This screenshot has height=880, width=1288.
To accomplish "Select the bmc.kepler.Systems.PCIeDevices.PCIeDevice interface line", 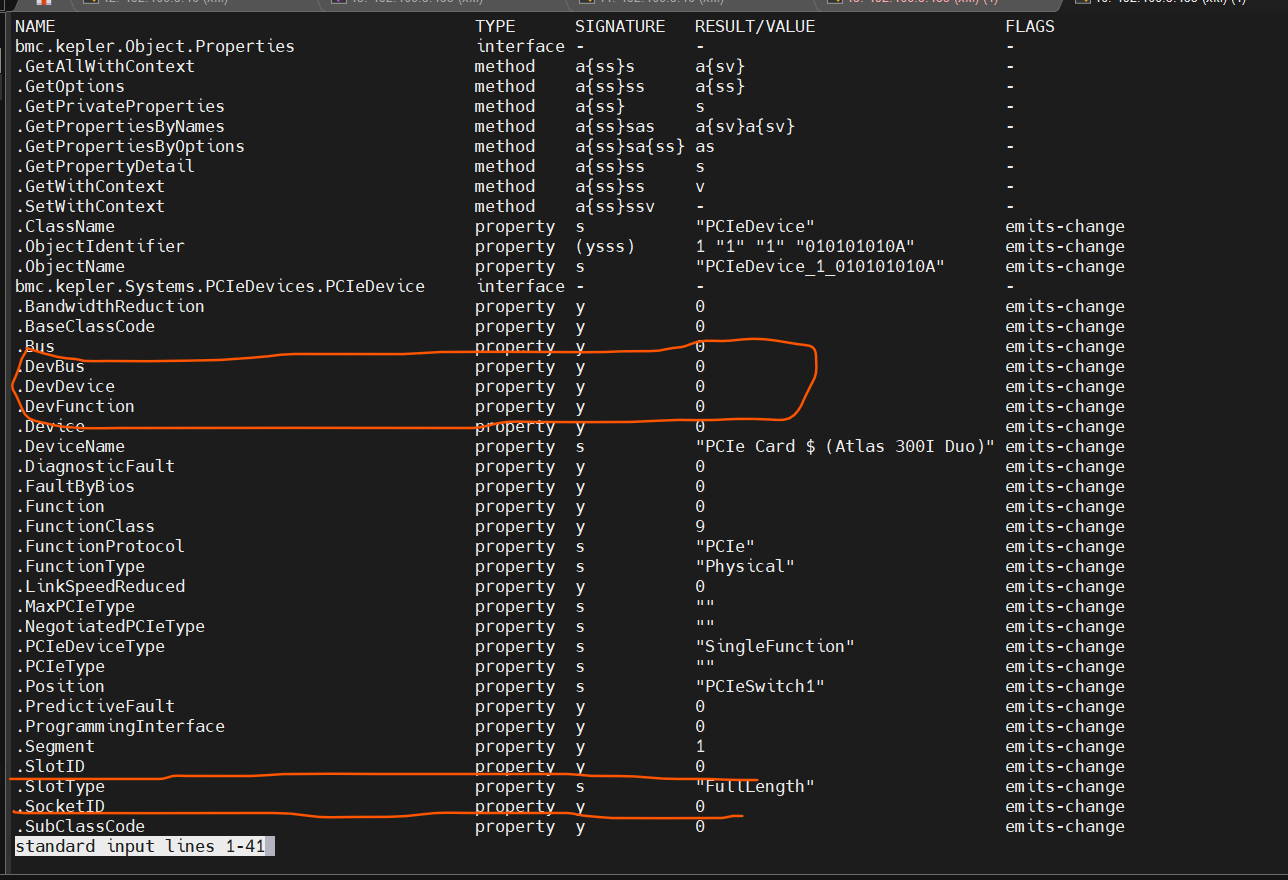I will [220, 287].
